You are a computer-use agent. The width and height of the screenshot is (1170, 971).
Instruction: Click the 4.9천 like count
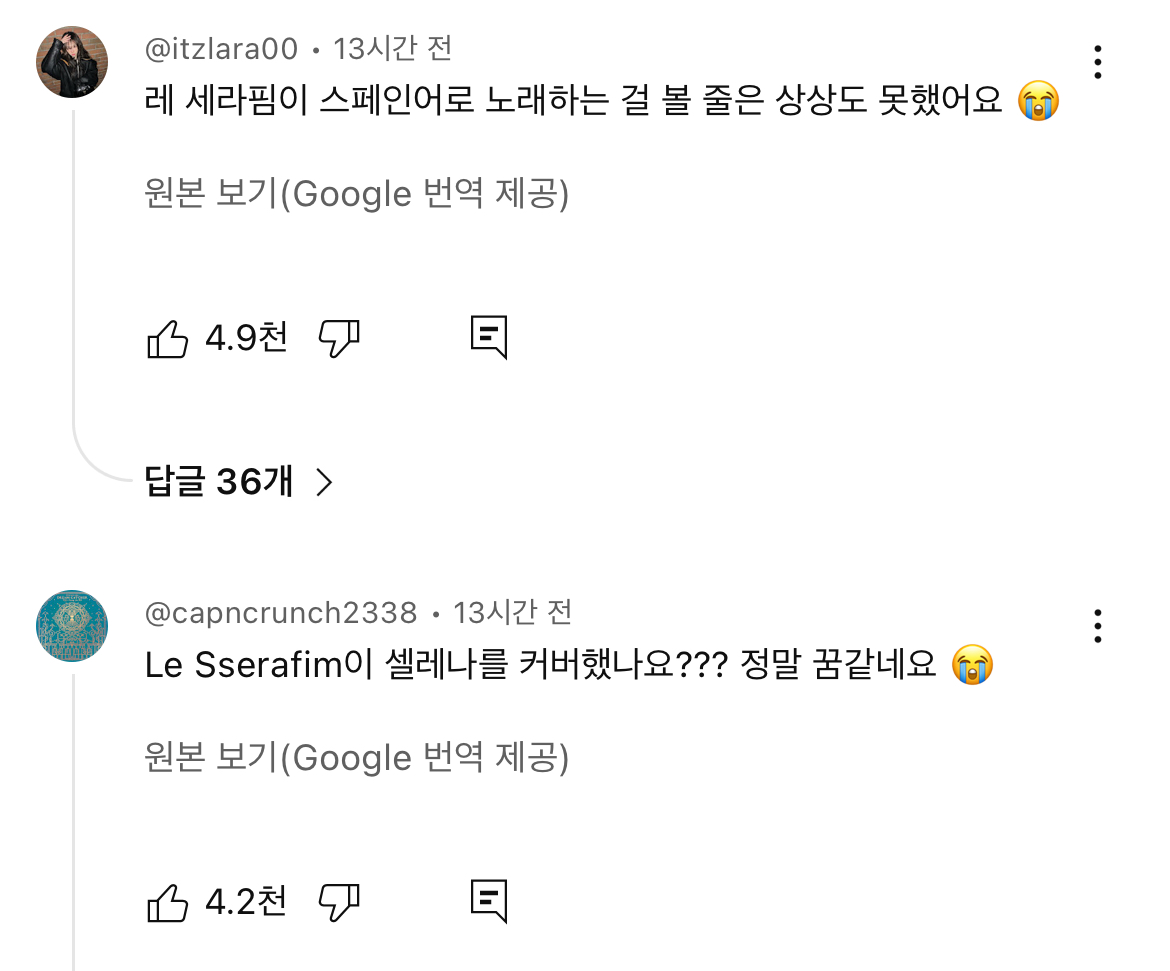(246, 339)
